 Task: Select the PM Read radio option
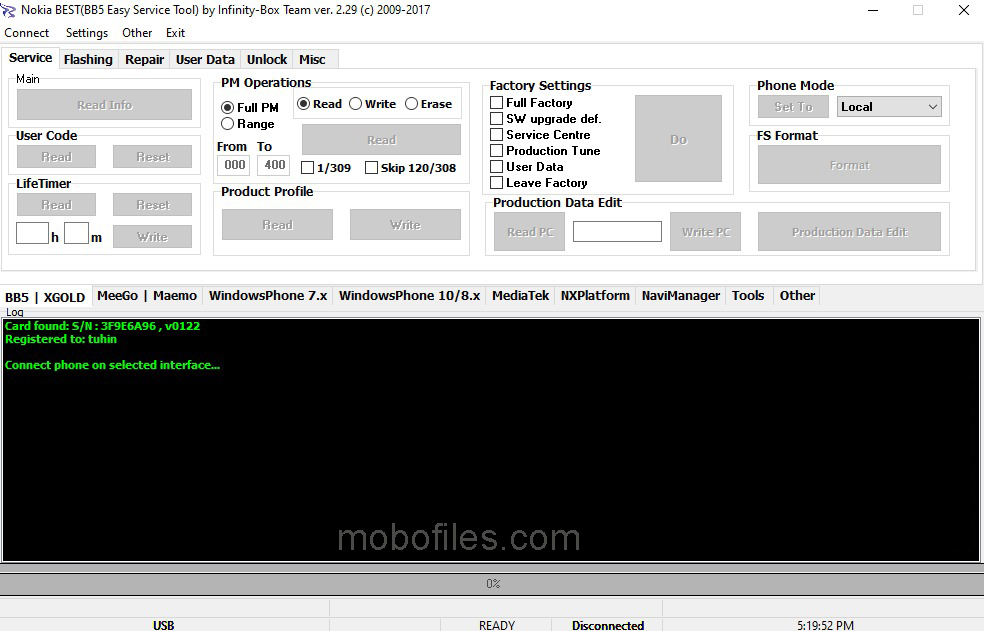point(319,104)
